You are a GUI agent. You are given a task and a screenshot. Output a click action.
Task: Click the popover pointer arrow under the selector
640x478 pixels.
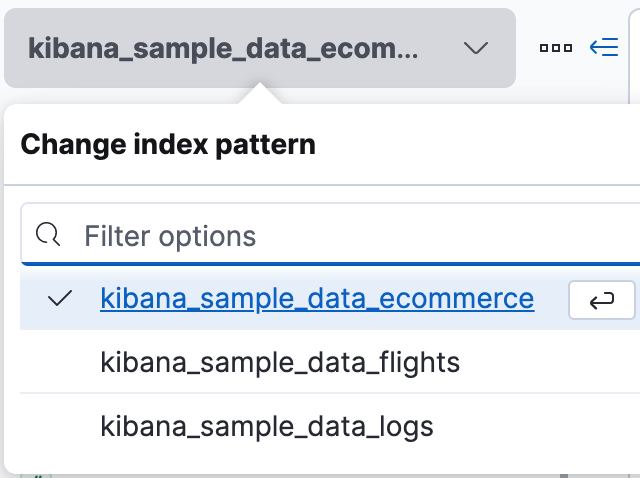click(260, 95)
